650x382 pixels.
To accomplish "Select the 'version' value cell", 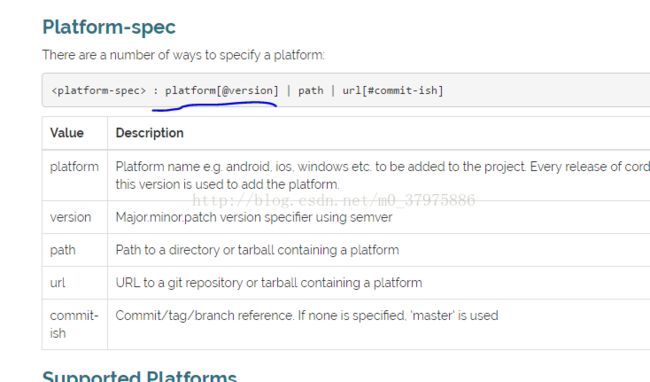I will click(x=75, y=217).
